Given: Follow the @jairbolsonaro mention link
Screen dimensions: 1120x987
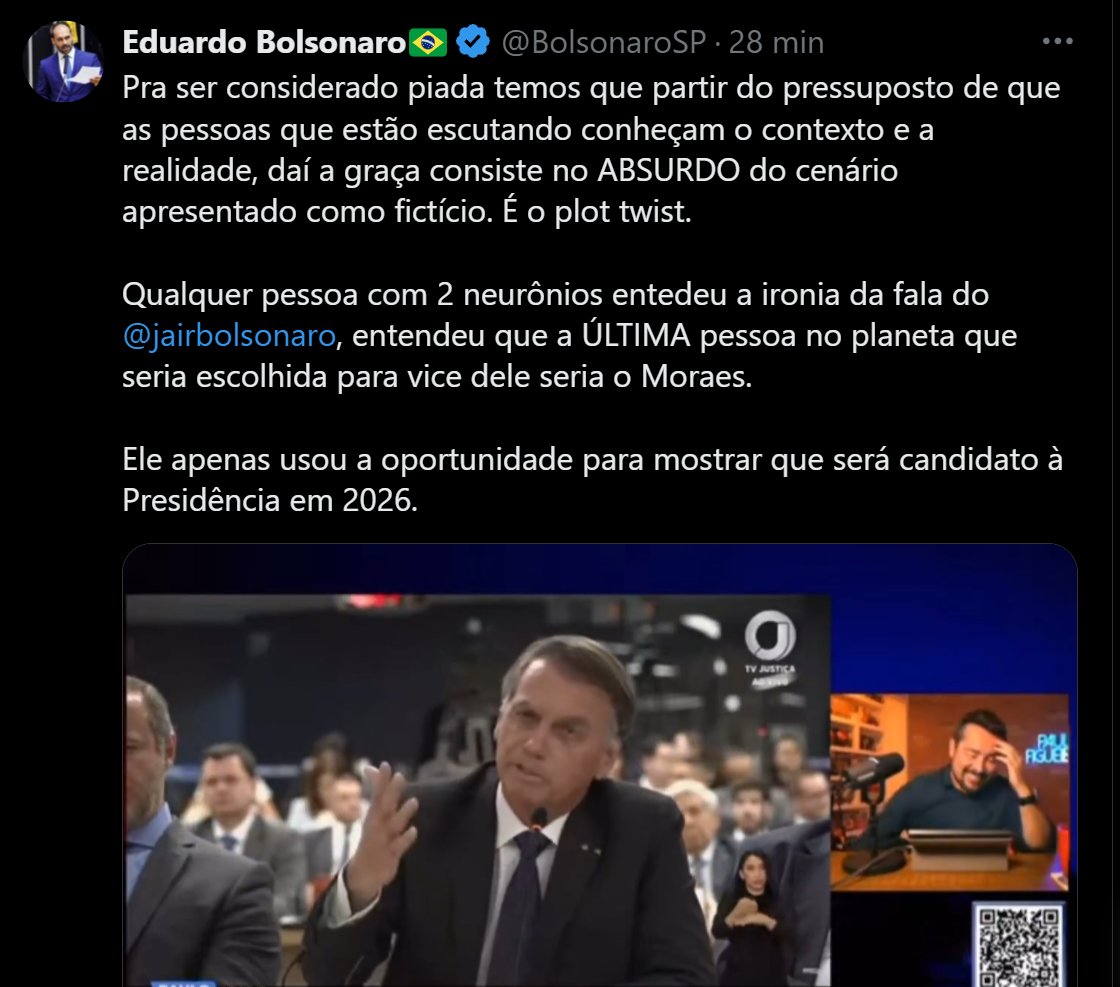Looking at the screenshot, I should (229, 335).
